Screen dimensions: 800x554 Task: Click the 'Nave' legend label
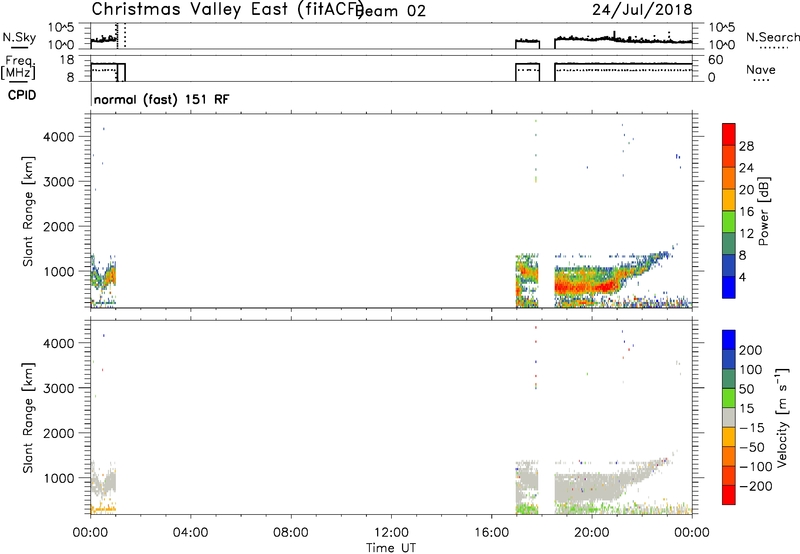(x=760, y=70)
